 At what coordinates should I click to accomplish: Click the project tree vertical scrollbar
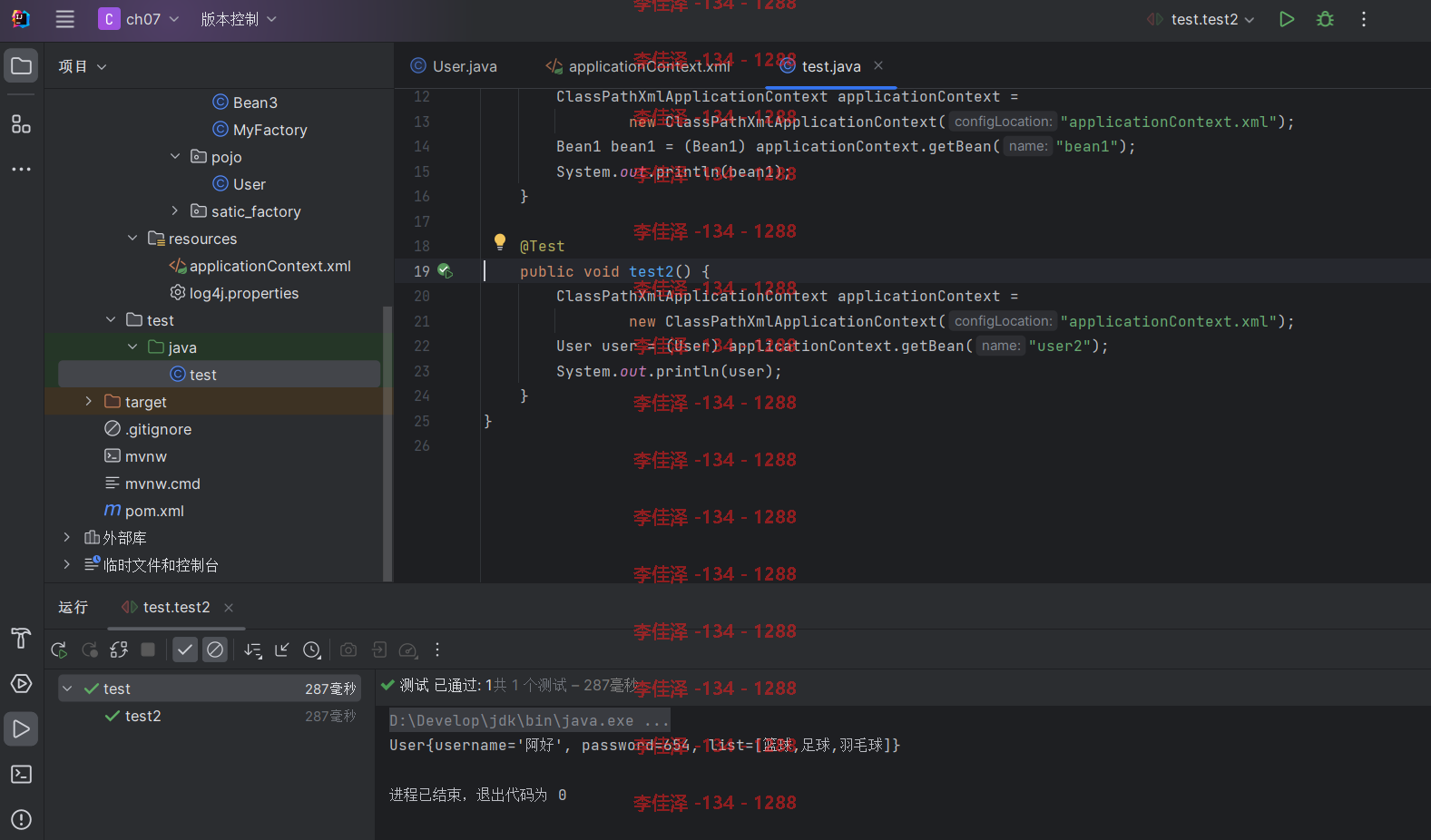click(x=387, y=444)
